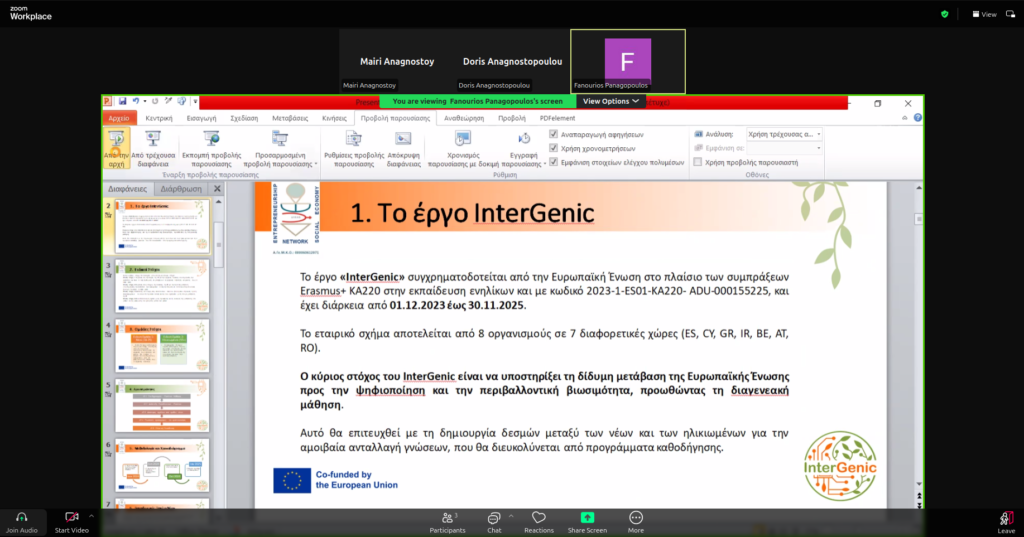Open the Ανάλυση resolution combo box
Image resolution: width=1024 pixels, height=537 pixels.
click(784, 133)
